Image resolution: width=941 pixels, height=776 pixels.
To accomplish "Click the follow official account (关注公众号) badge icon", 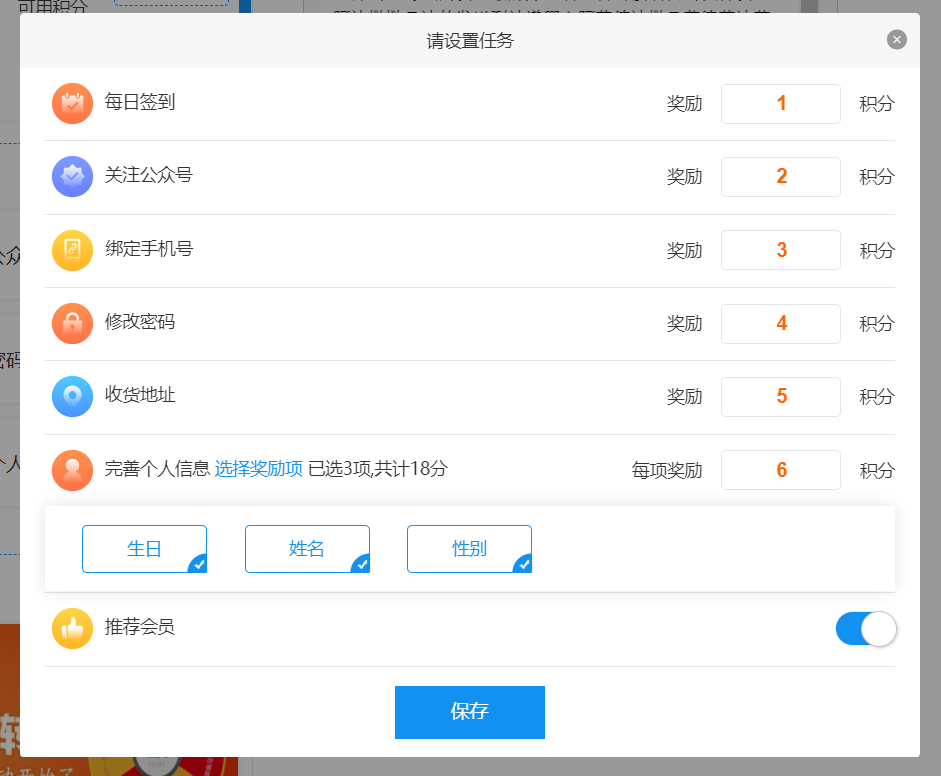I will 72,176.
